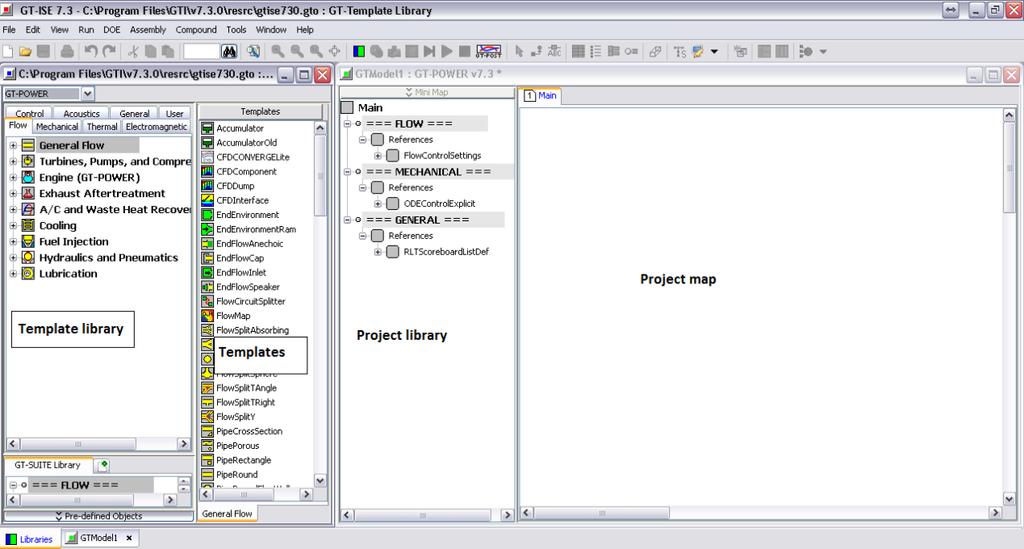Click the Accumulator template icon
The width and height of the screenshot is (1024, 549).
click(x=207, y=128)
